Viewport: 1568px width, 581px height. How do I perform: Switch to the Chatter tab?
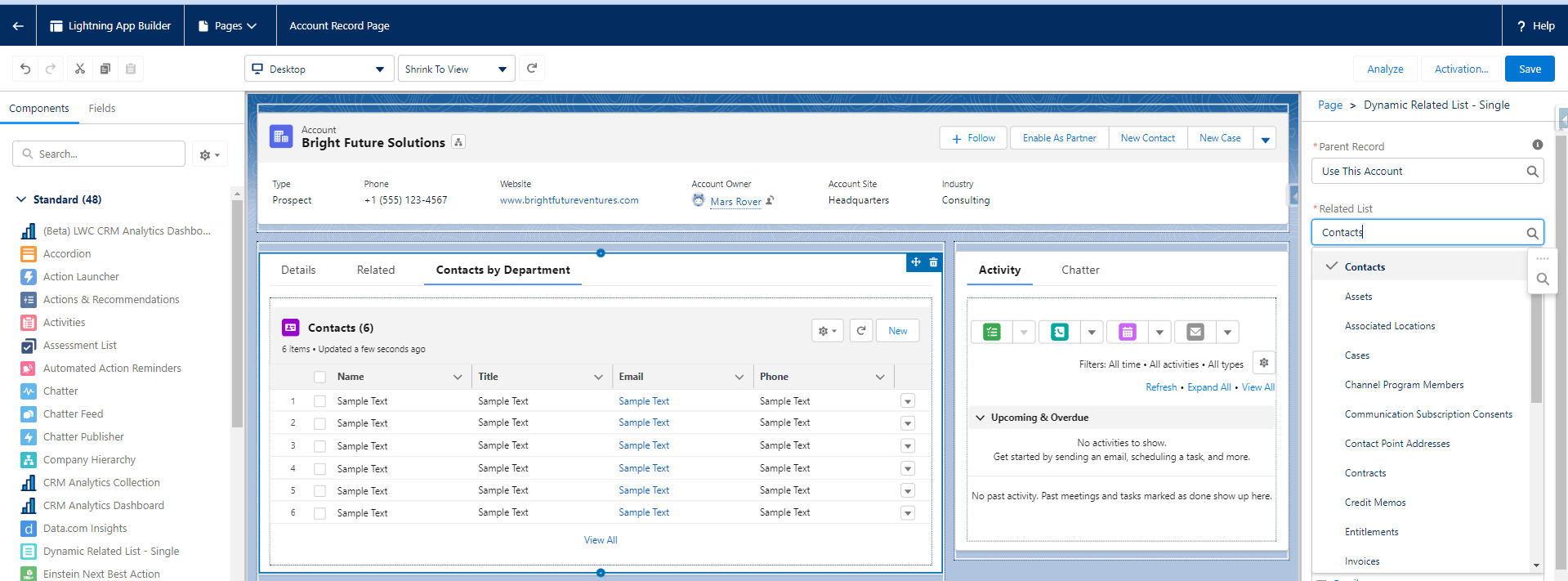pyautogui.click(x=1080, y=270)
